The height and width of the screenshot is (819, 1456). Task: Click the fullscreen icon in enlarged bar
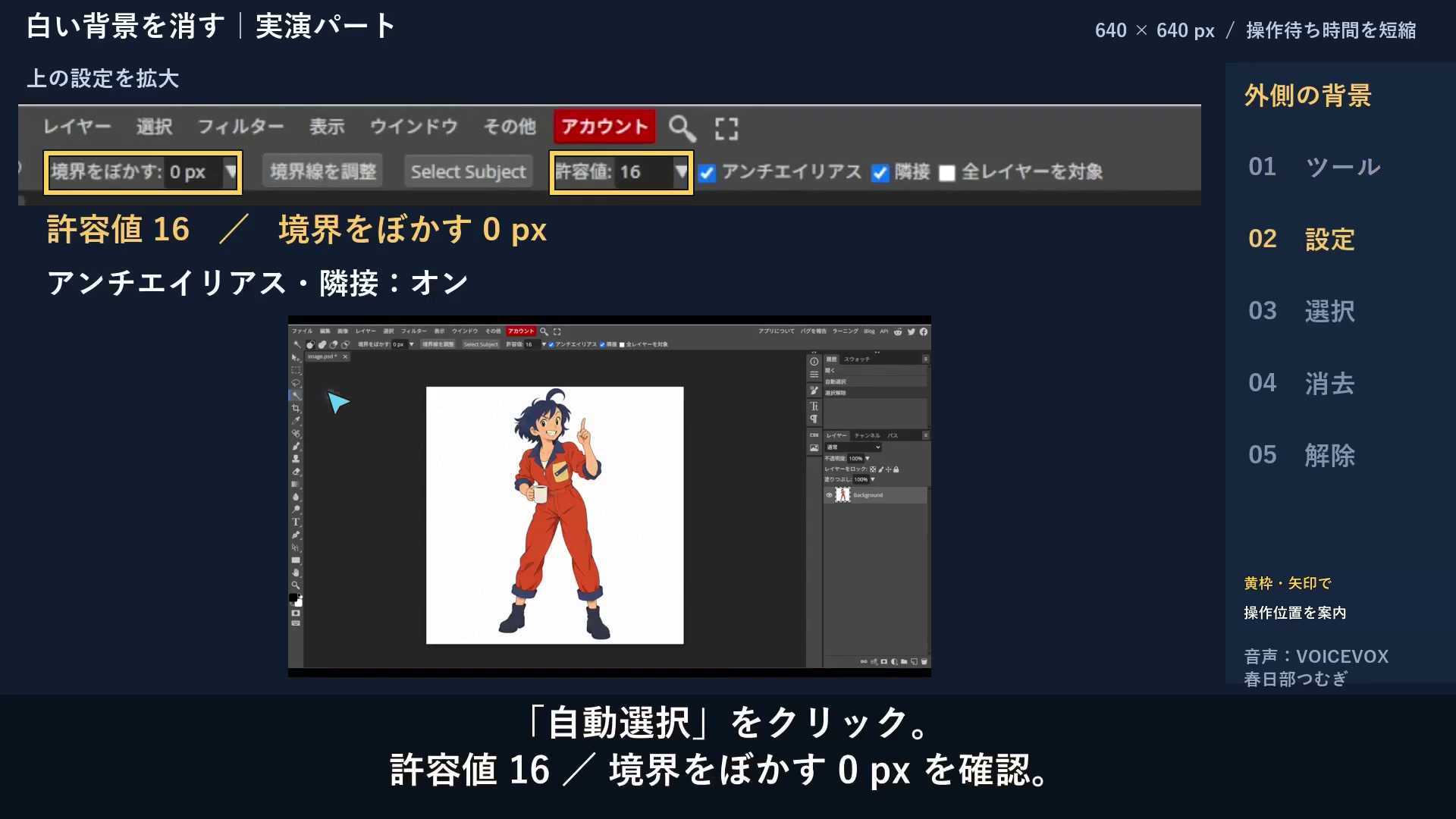coord(726,128)
